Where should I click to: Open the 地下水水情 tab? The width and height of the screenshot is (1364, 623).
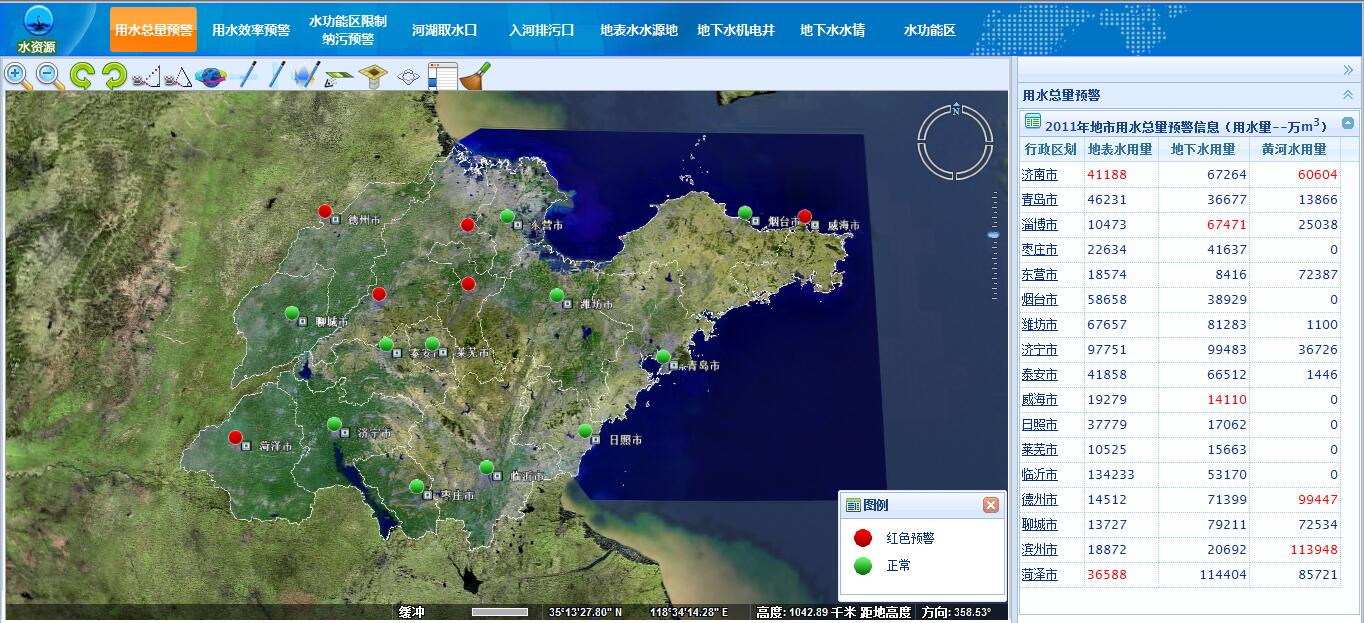point(832,30)
